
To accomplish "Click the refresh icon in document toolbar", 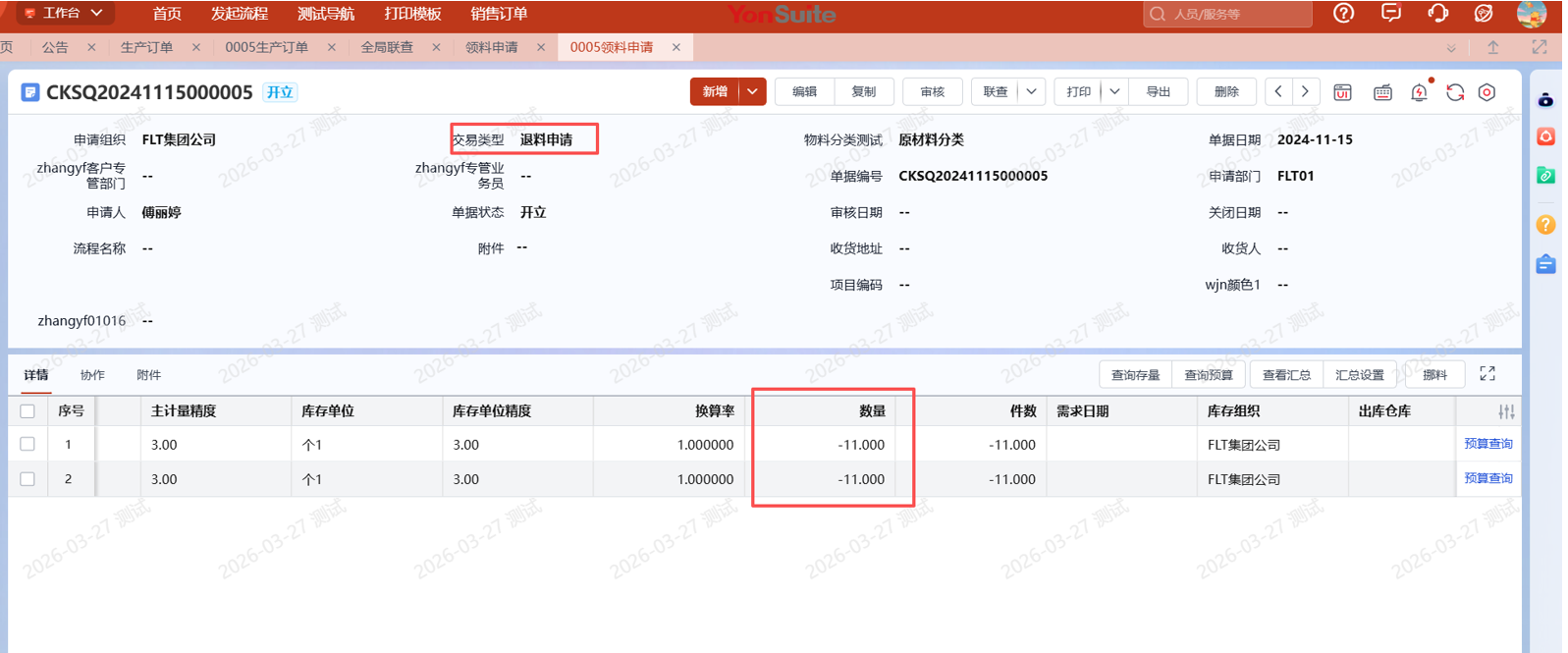I will click(x=1455, y=92).
